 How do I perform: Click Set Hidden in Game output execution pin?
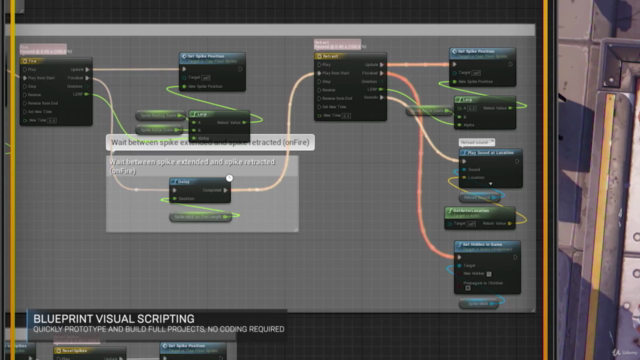515,258
